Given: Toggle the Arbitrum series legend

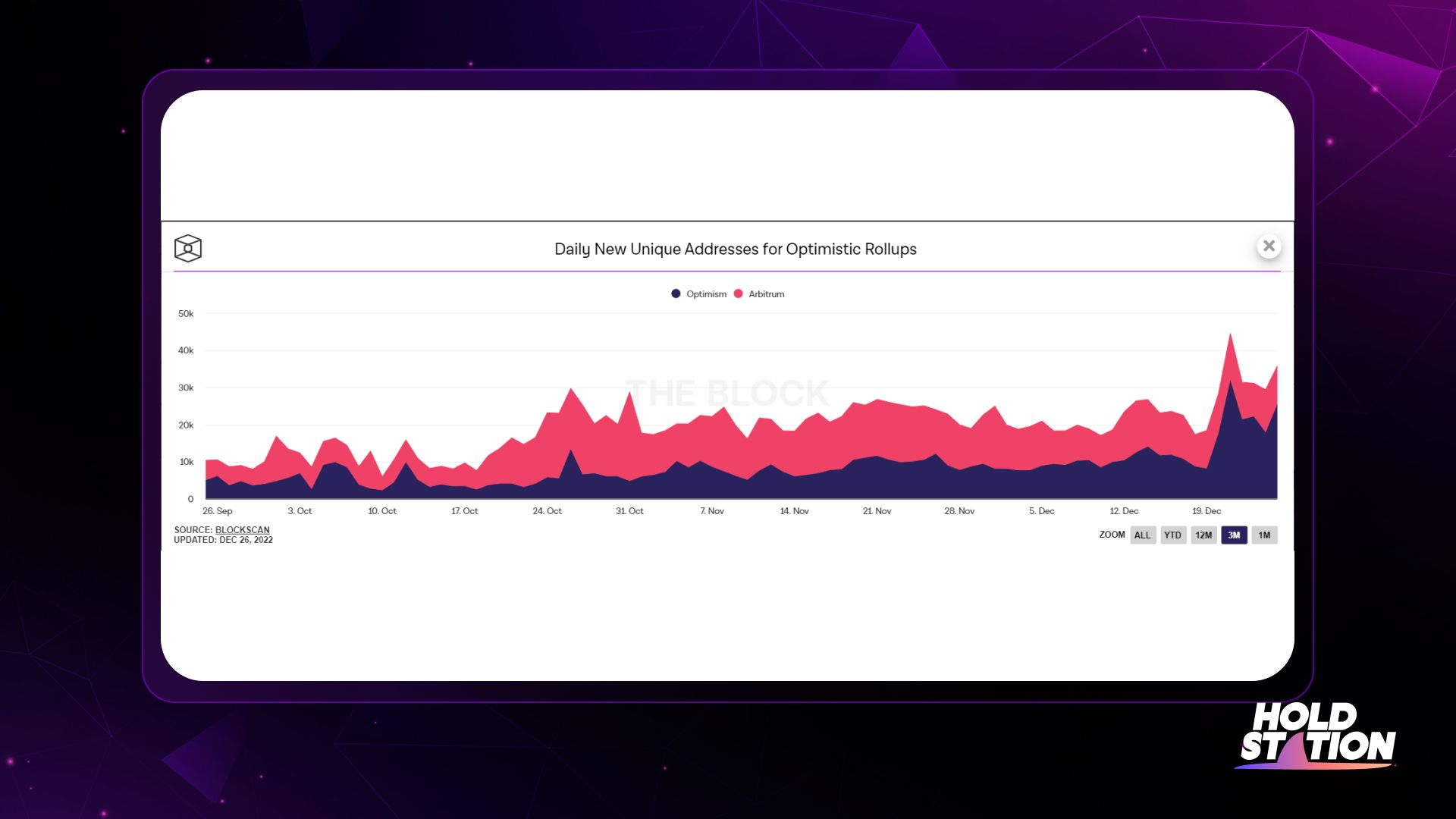Looking at the screenshot, I should coord(759,293).
